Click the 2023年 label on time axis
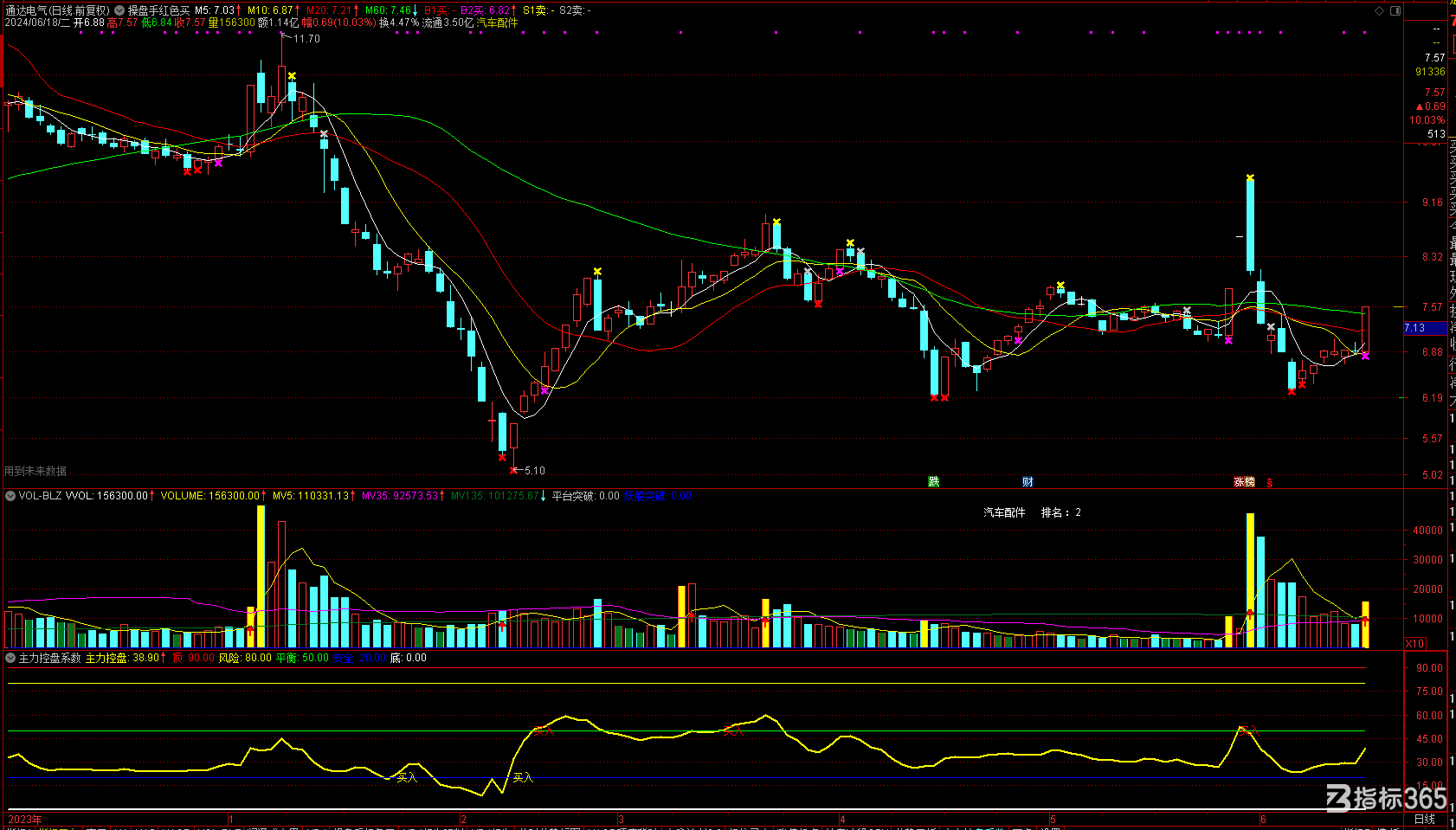Image resolution: width=1456 pixels, height=830 pixels. (25, 819)
